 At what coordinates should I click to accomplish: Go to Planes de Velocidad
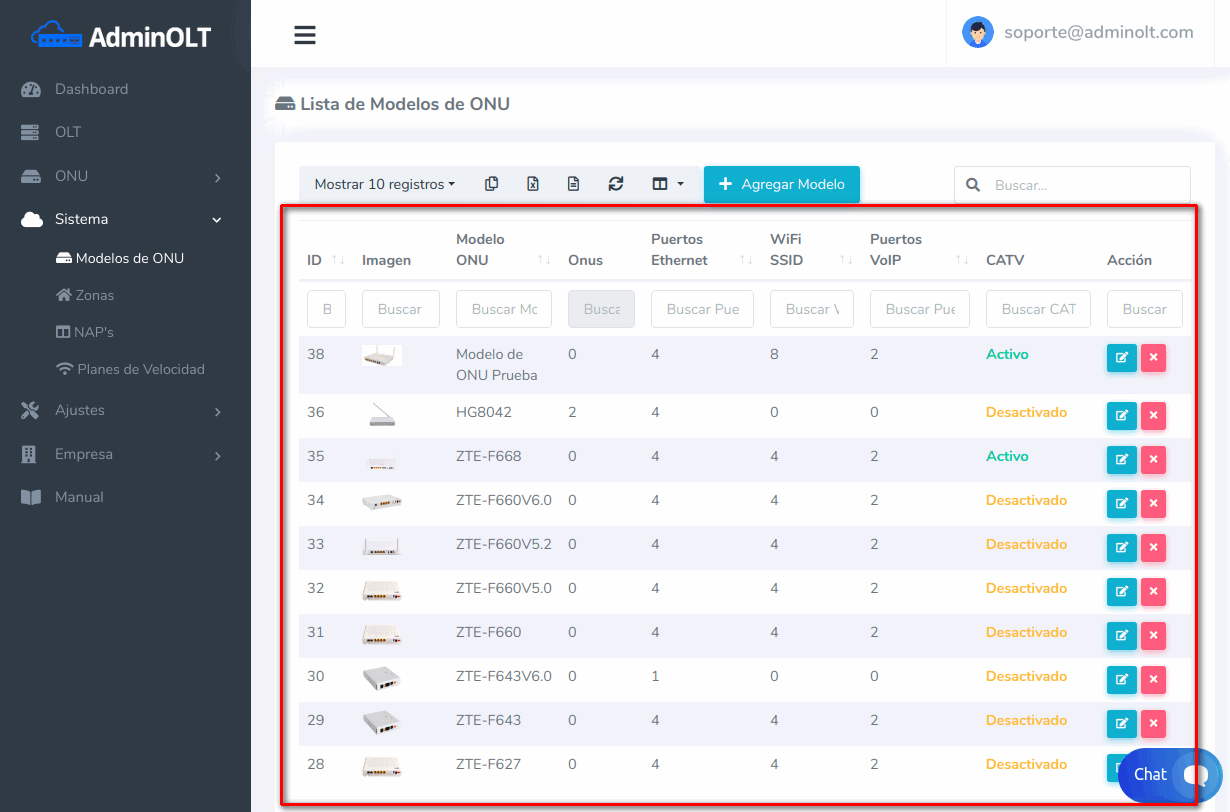[x=140, y=369]
